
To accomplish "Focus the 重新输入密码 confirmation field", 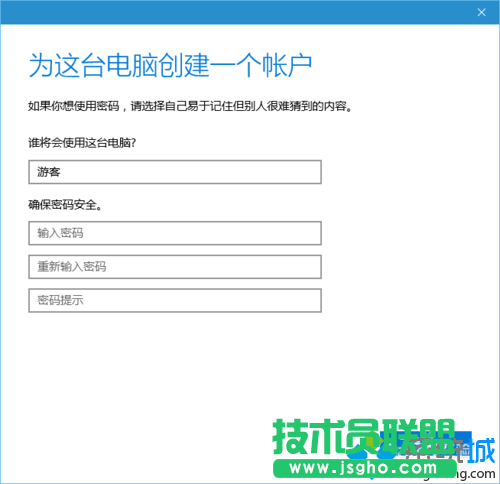I will 175,267.
